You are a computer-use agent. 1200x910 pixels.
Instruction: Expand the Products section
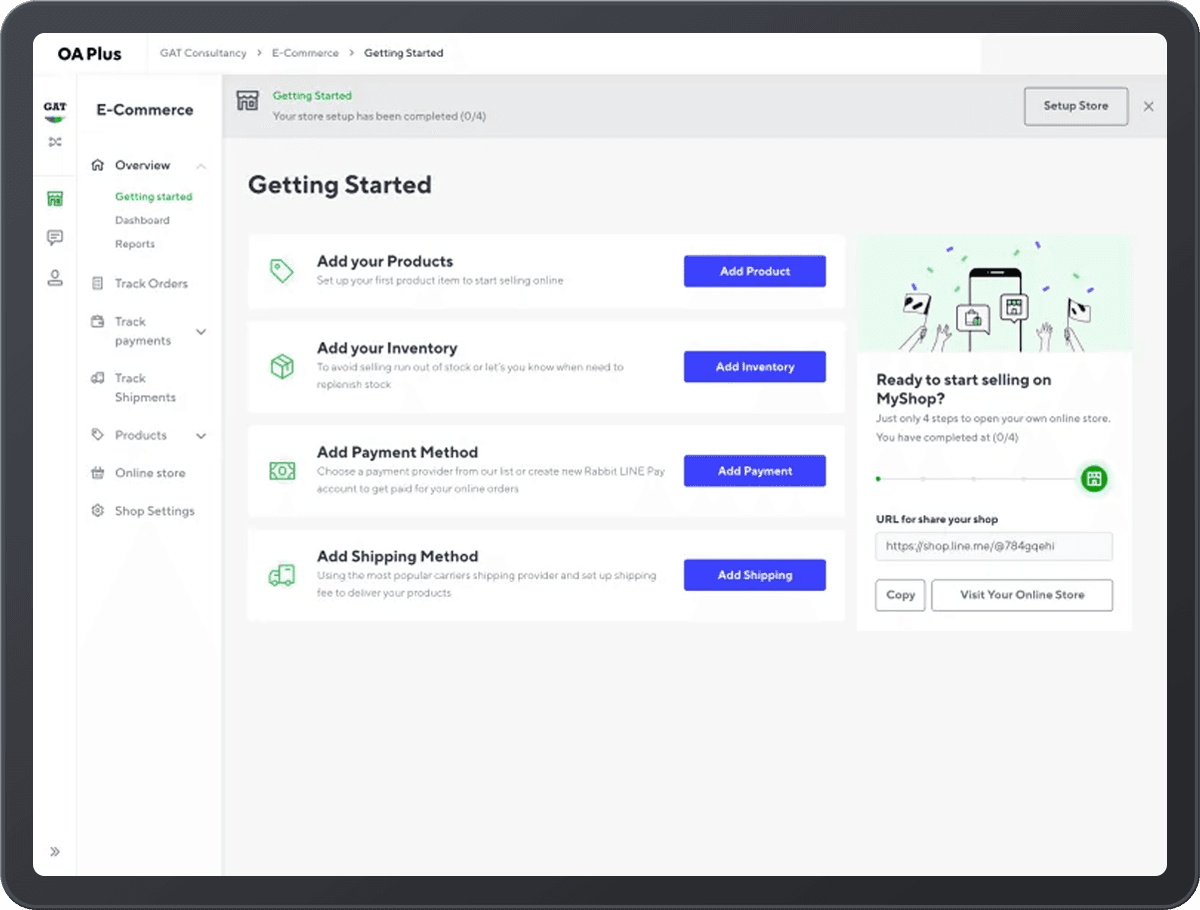click(x=202, y=435)
